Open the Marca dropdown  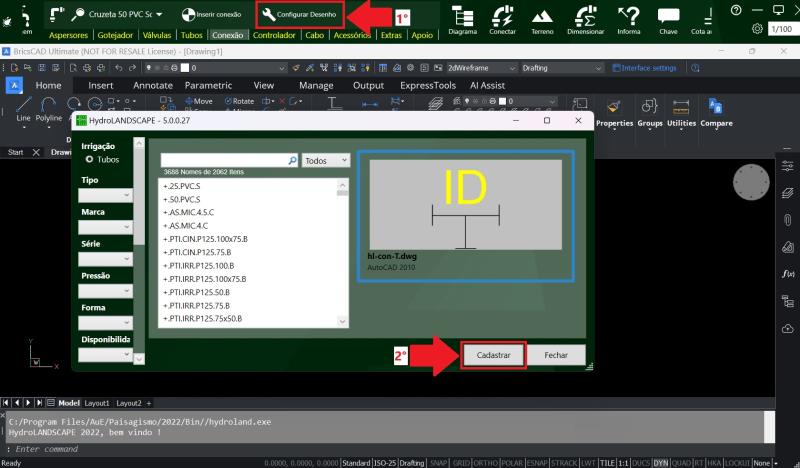coord(105,228)
